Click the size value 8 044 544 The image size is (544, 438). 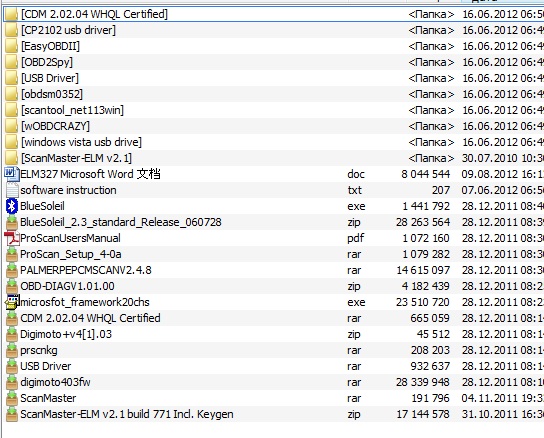point(426,174)
